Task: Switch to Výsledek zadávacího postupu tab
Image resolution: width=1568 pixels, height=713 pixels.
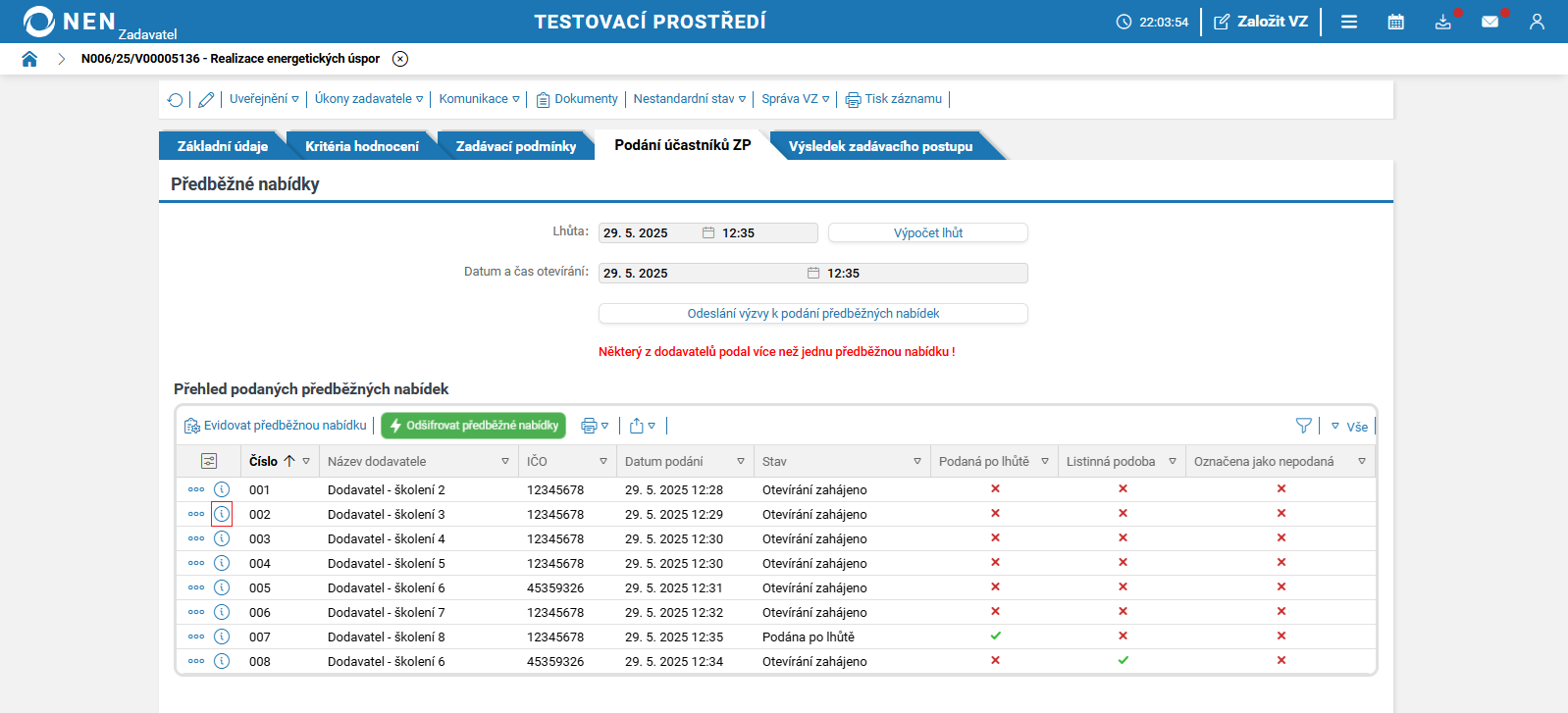Action: pos(880,146)
